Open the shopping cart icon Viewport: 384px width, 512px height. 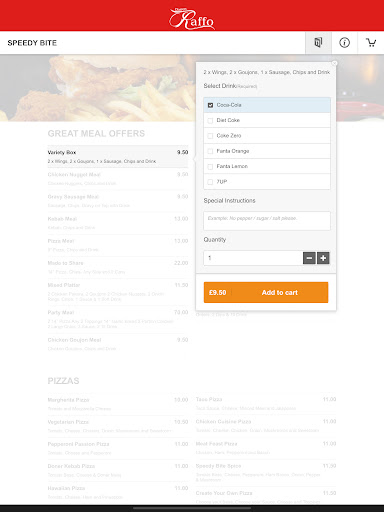[371, 43]
